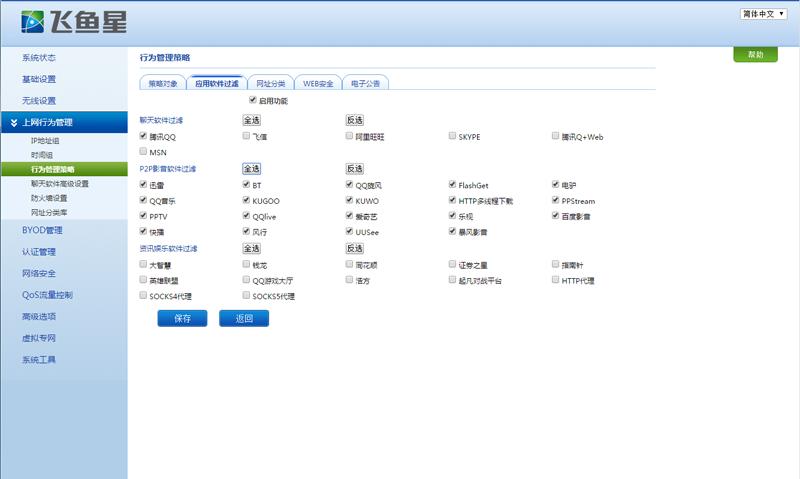Select the 电子公告 tab
Image resolution: width=800 pixels, height=479 pixels.
pos(365,84)
